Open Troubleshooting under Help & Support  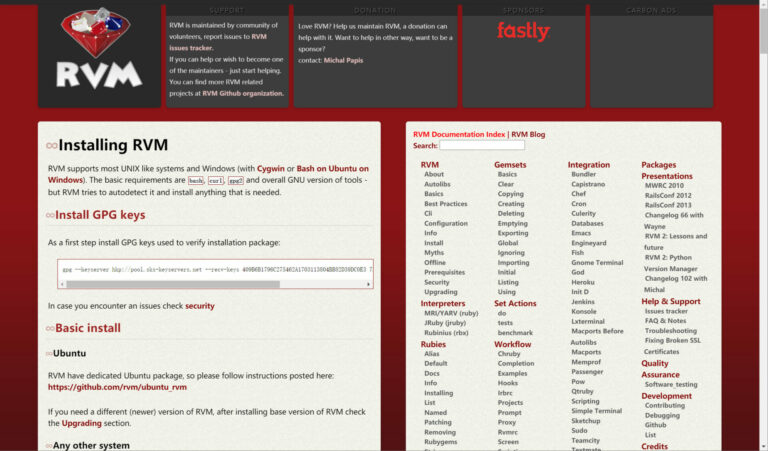tap(671, 331)
